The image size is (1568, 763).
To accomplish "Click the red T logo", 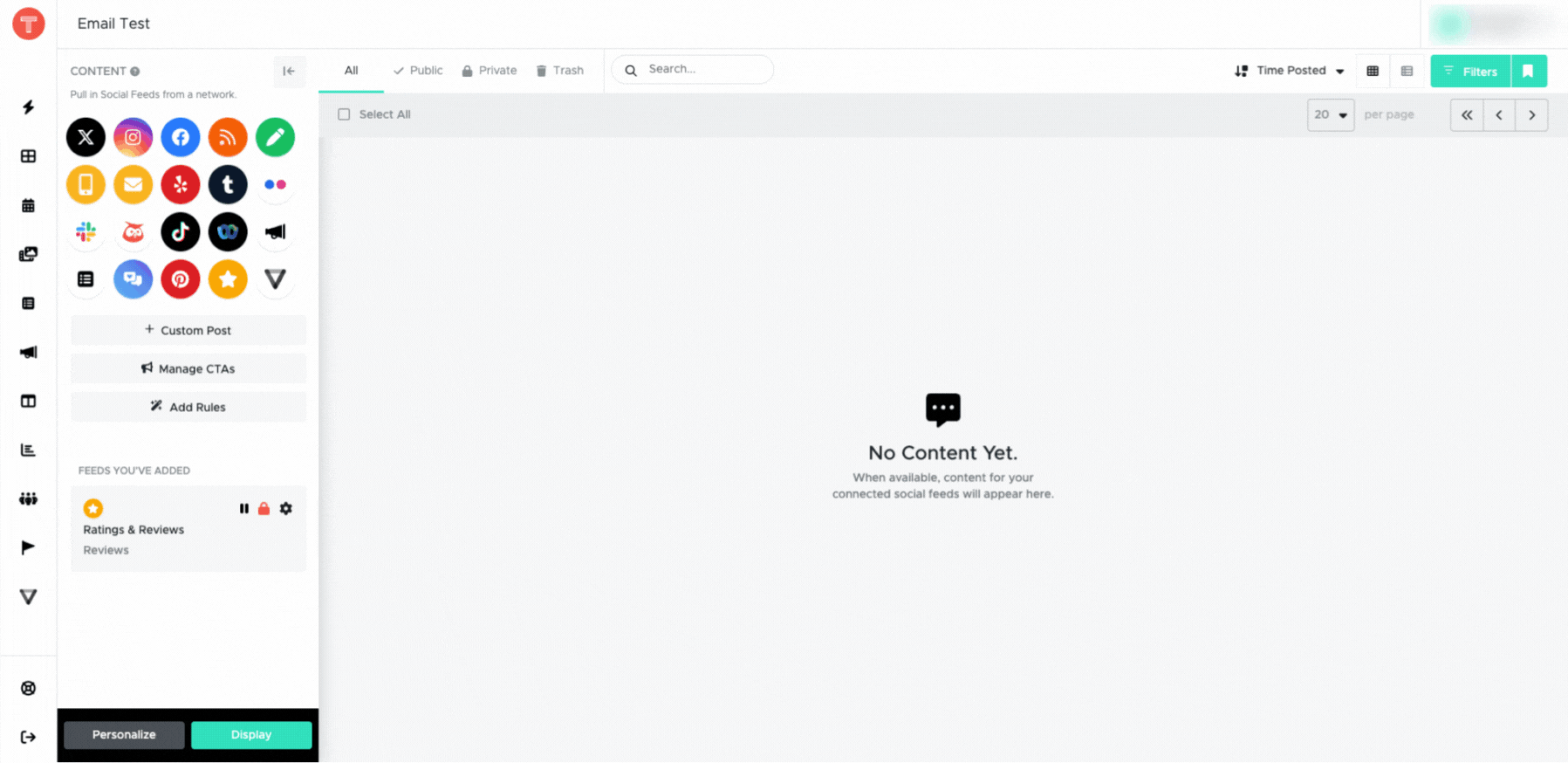I will 29,24.
